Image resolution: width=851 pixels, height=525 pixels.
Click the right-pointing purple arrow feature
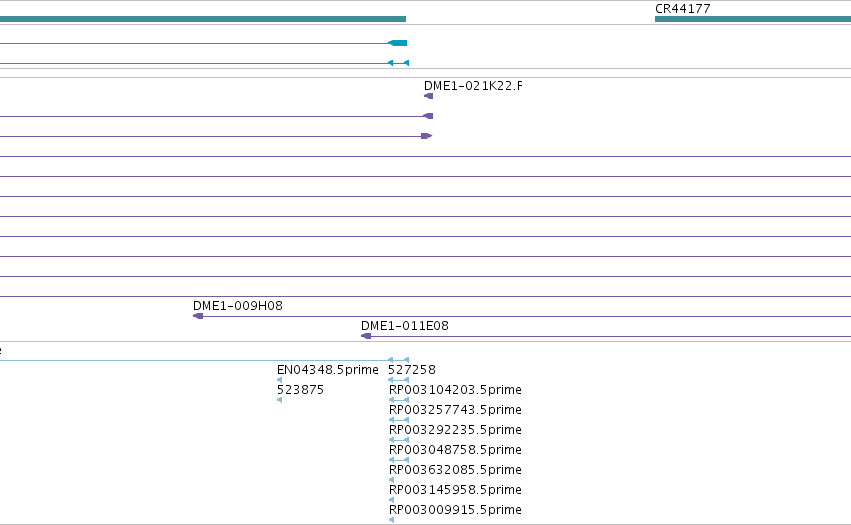(427, 136)
